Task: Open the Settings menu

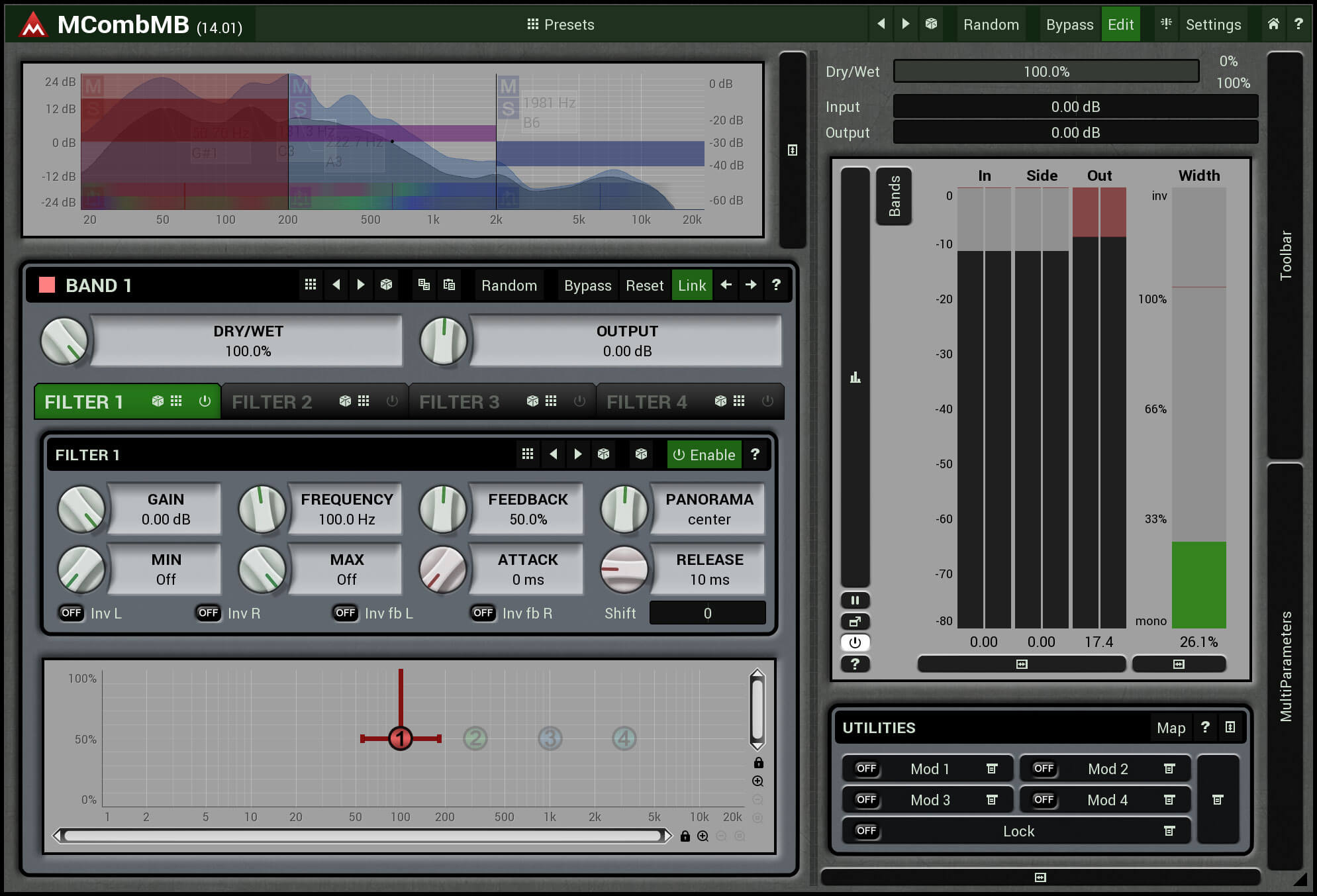Action: 1213,25
